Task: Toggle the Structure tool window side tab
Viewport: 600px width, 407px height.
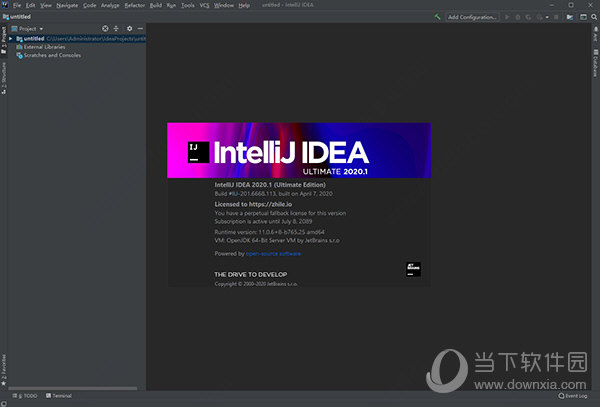Action: [3, 78]
